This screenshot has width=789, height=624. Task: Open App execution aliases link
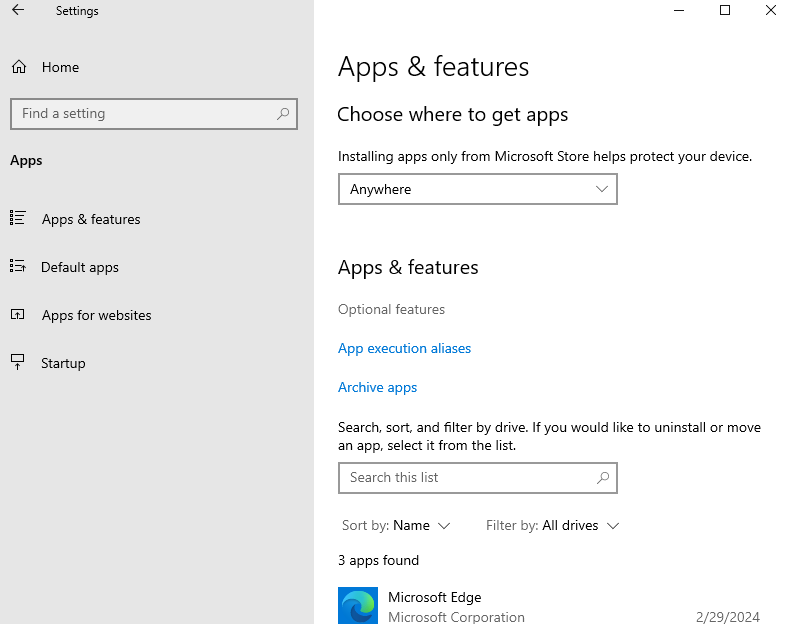click(405, 348)
